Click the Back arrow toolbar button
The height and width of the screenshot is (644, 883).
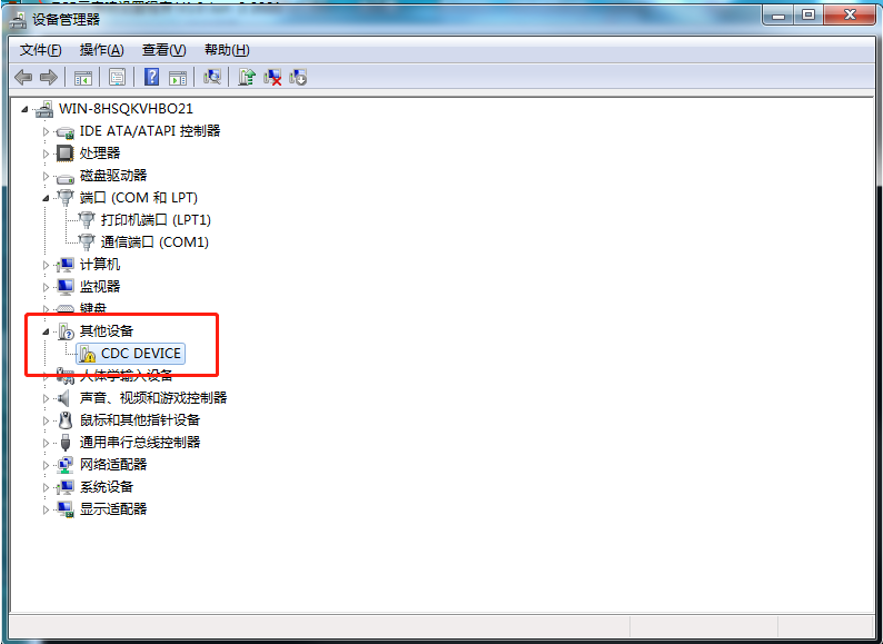tap(24, 77)
